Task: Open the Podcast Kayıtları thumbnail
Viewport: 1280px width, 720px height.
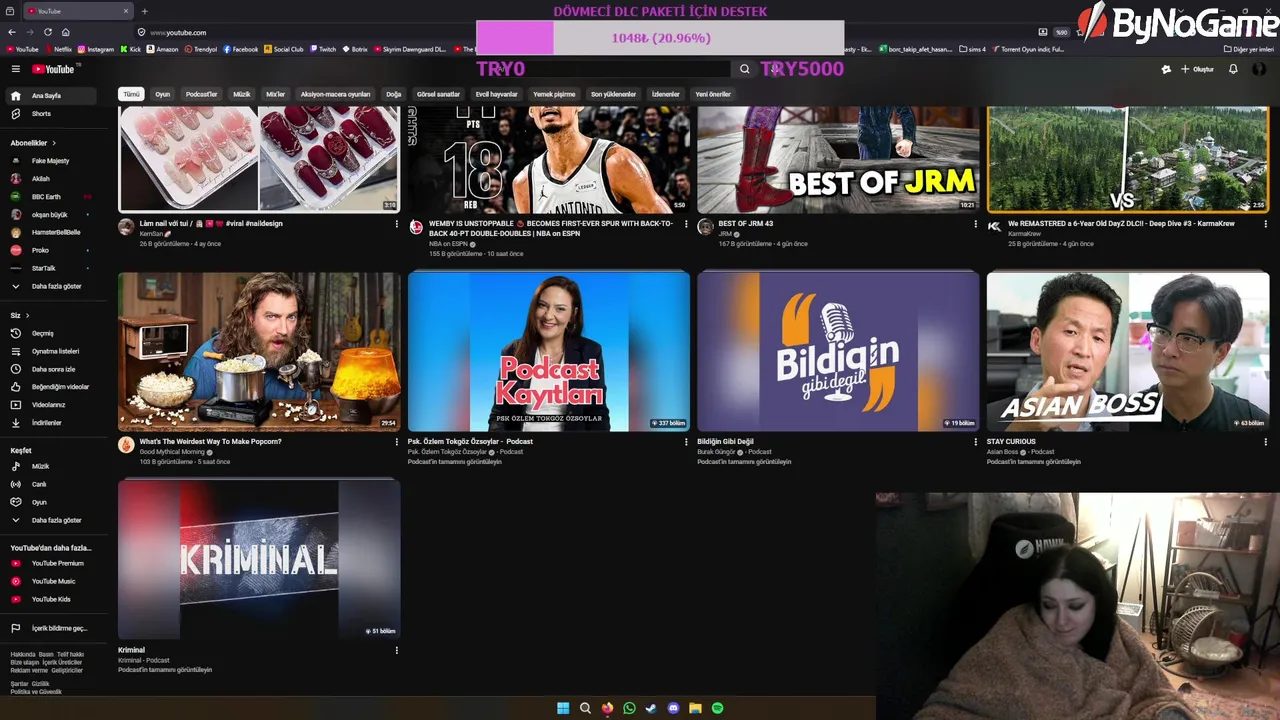Action: pos(548,352)
